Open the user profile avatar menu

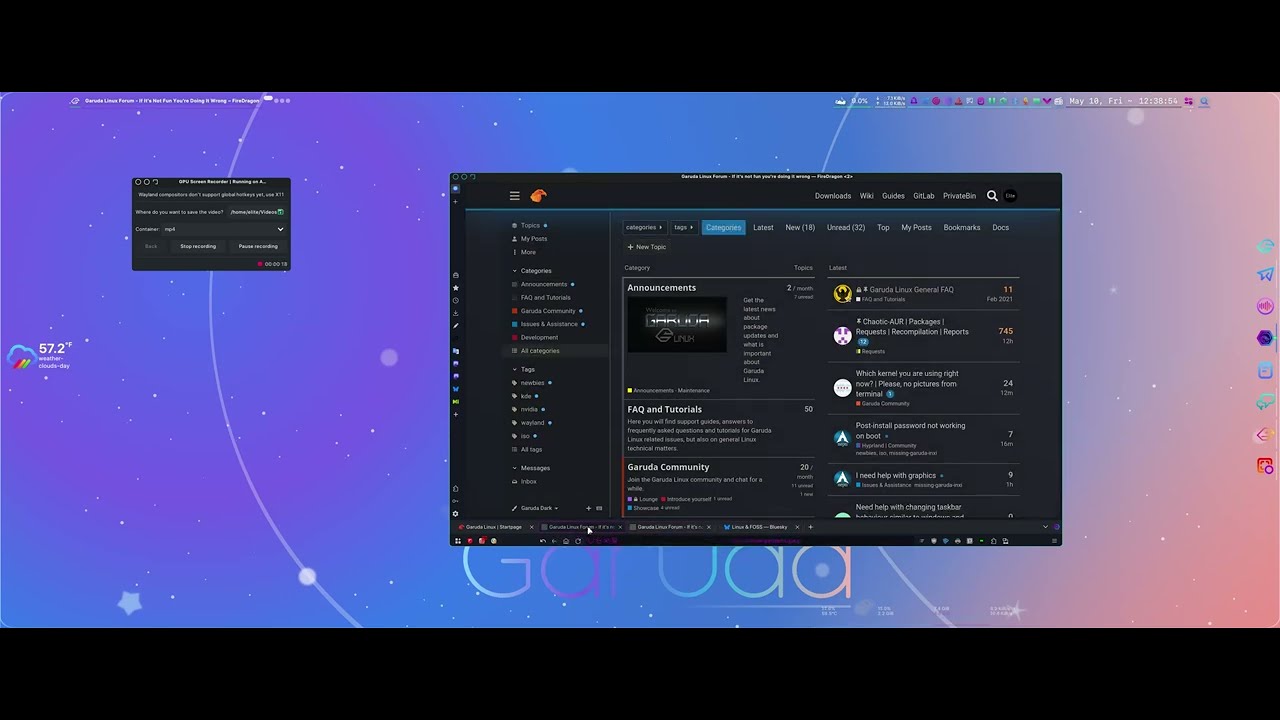[x=1010, y=196]
